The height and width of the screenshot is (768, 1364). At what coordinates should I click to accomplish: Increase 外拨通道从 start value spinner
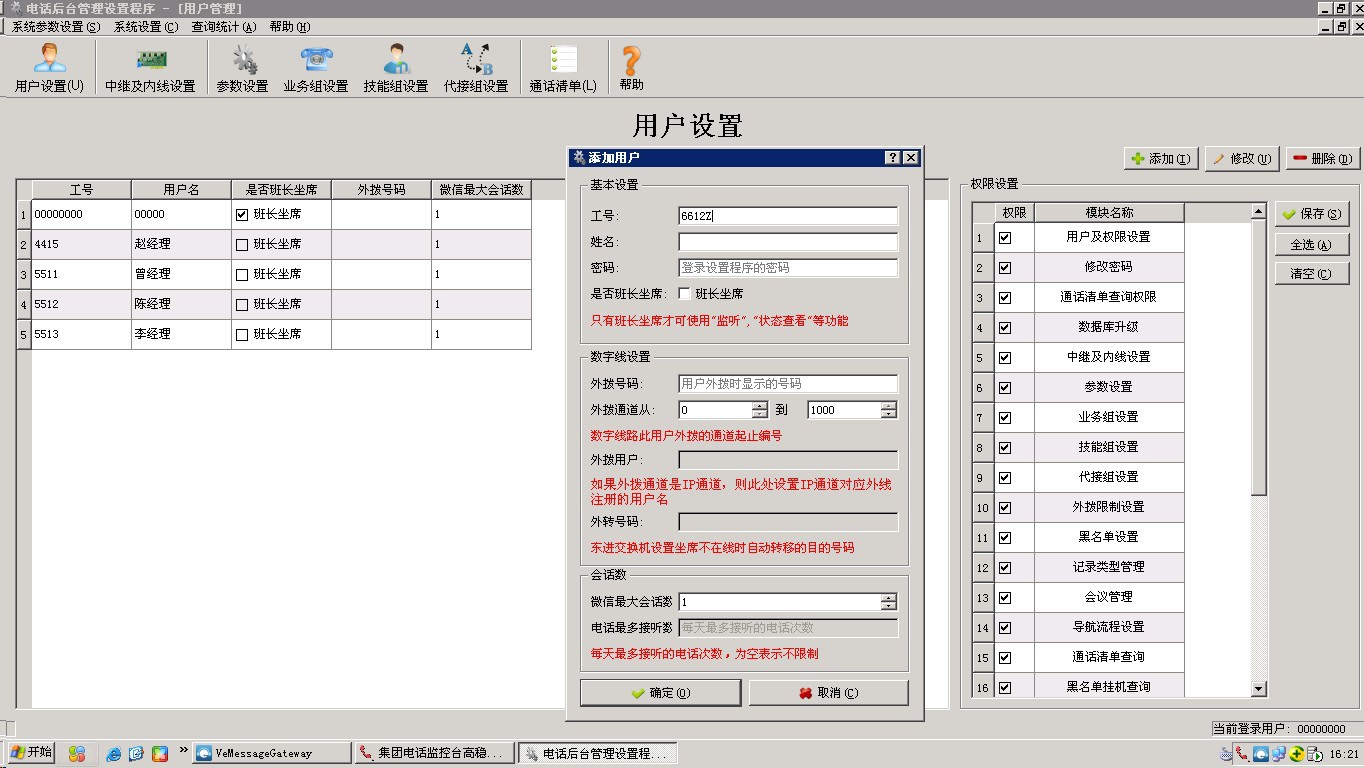pos(760,406)
